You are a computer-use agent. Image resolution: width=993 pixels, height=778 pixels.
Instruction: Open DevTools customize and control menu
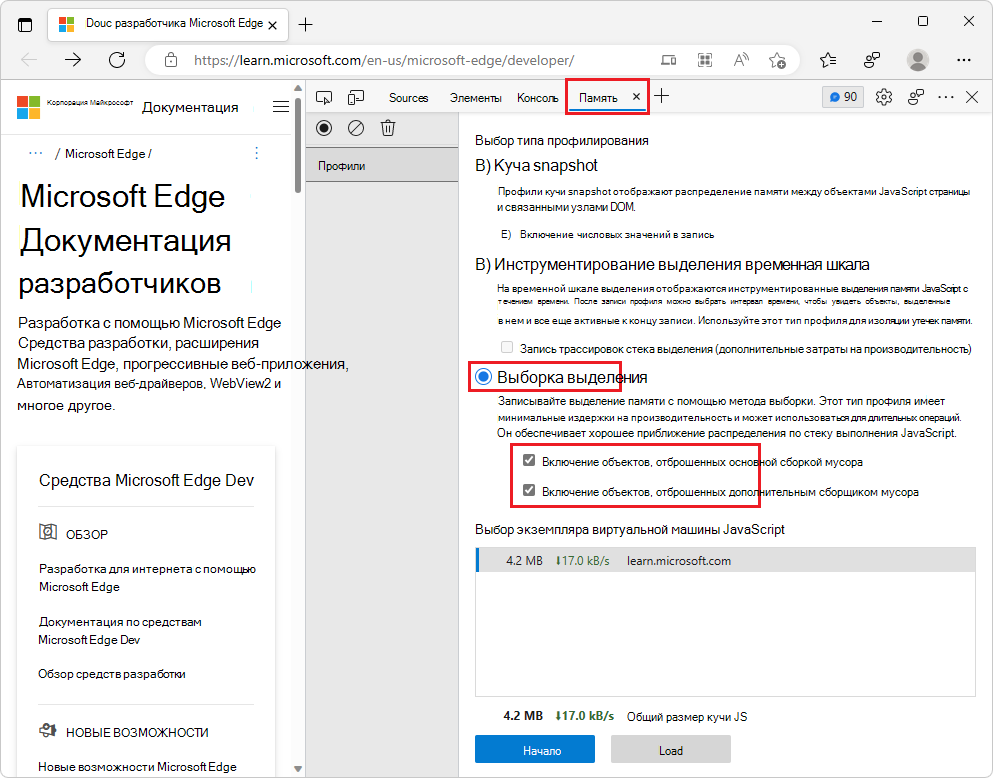coord(946,97)
